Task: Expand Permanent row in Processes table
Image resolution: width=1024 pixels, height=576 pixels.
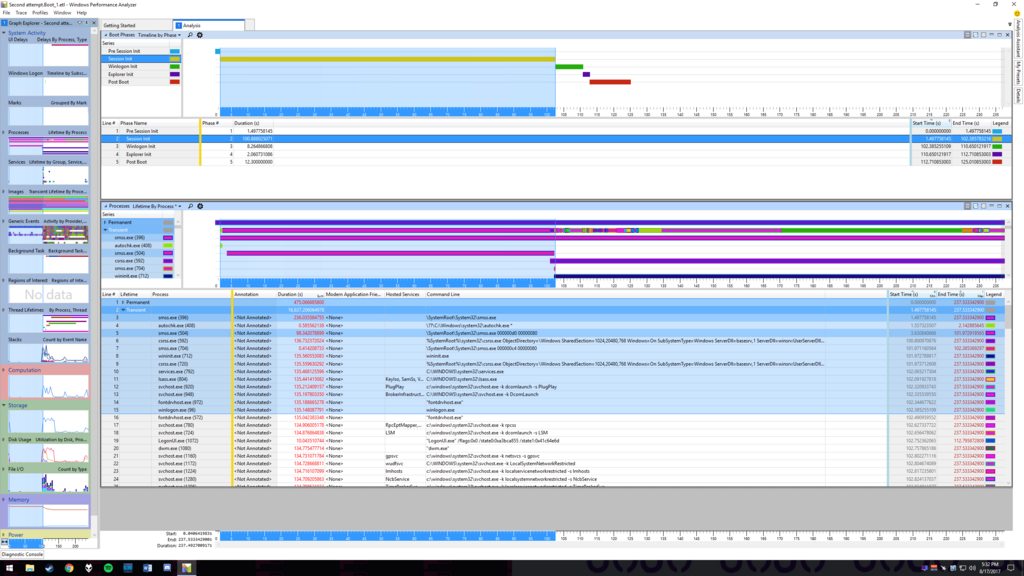Action: click(123, 302)
